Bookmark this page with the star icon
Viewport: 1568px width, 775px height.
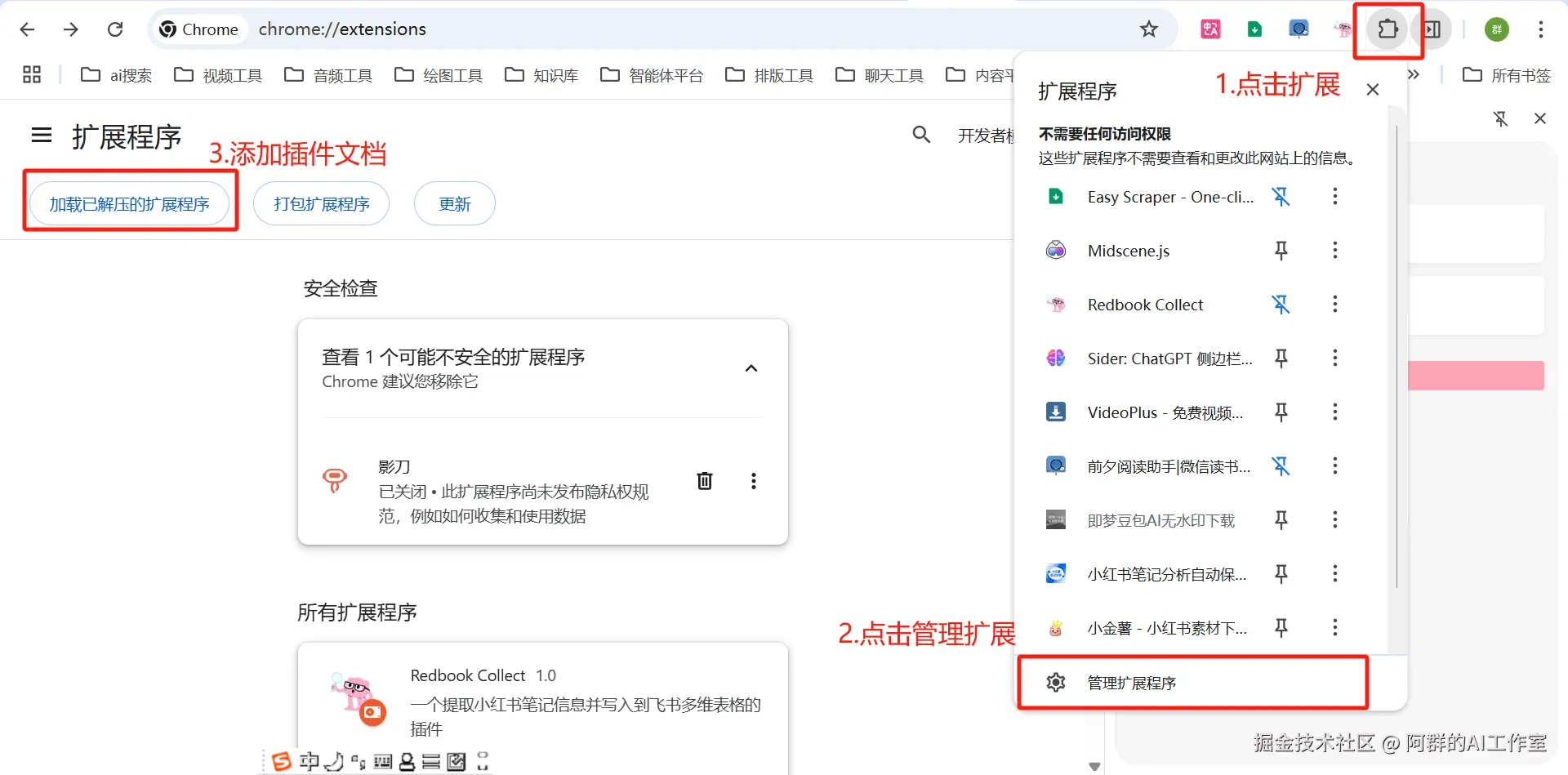[1149, 29]
